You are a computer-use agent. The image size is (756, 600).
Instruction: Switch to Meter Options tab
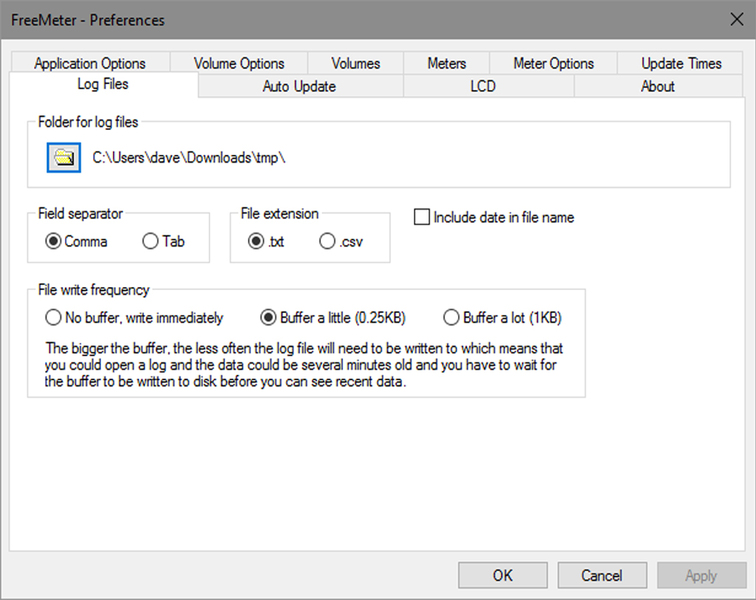click(554, 63)
